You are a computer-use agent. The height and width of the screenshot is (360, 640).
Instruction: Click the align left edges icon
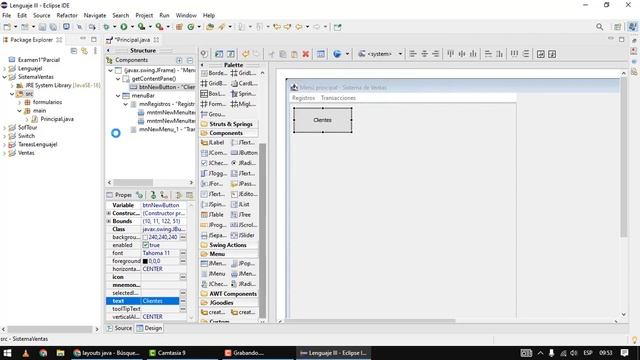(x=413, y=54)
